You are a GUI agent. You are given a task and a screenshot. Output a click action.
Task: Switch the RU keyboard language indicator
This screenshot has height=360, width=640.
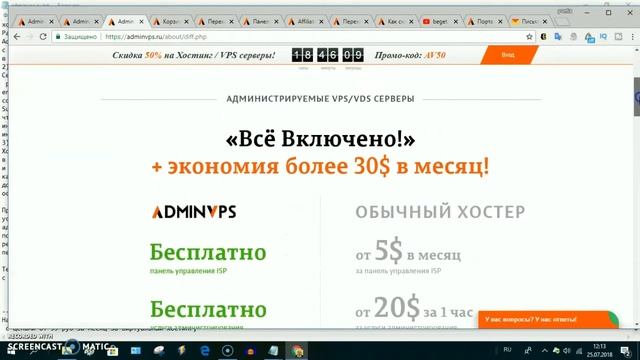507,350
